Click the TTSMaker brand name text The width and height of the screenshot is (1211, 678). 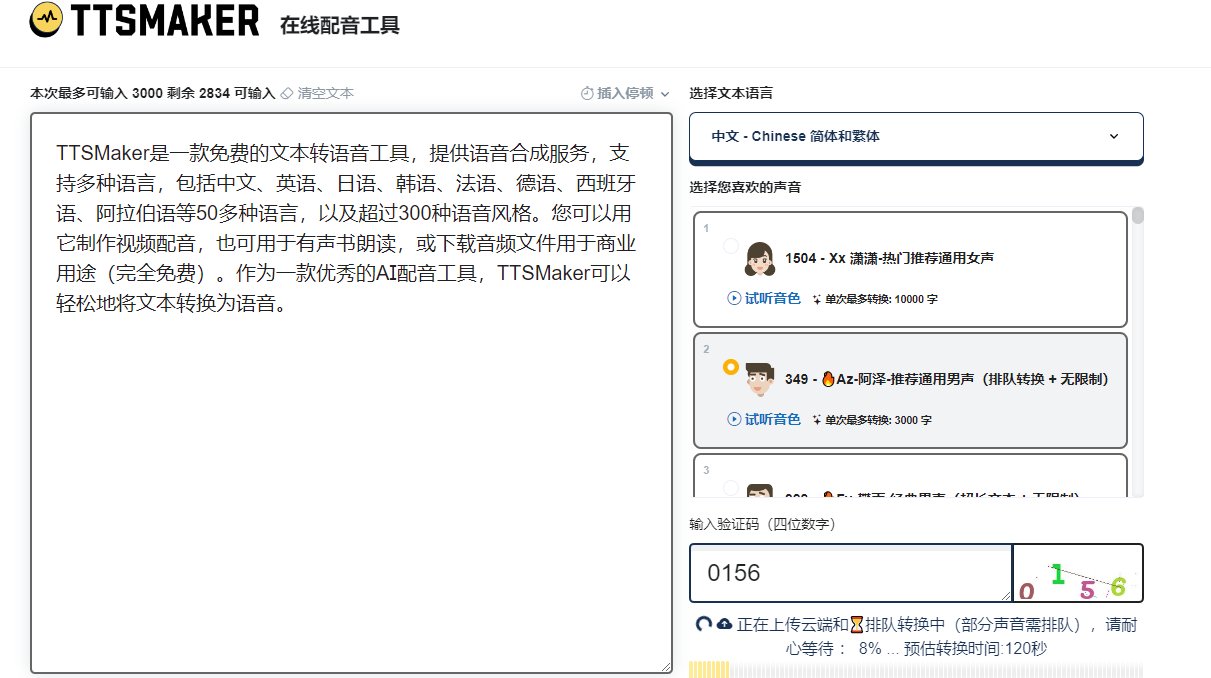point(165,22)
